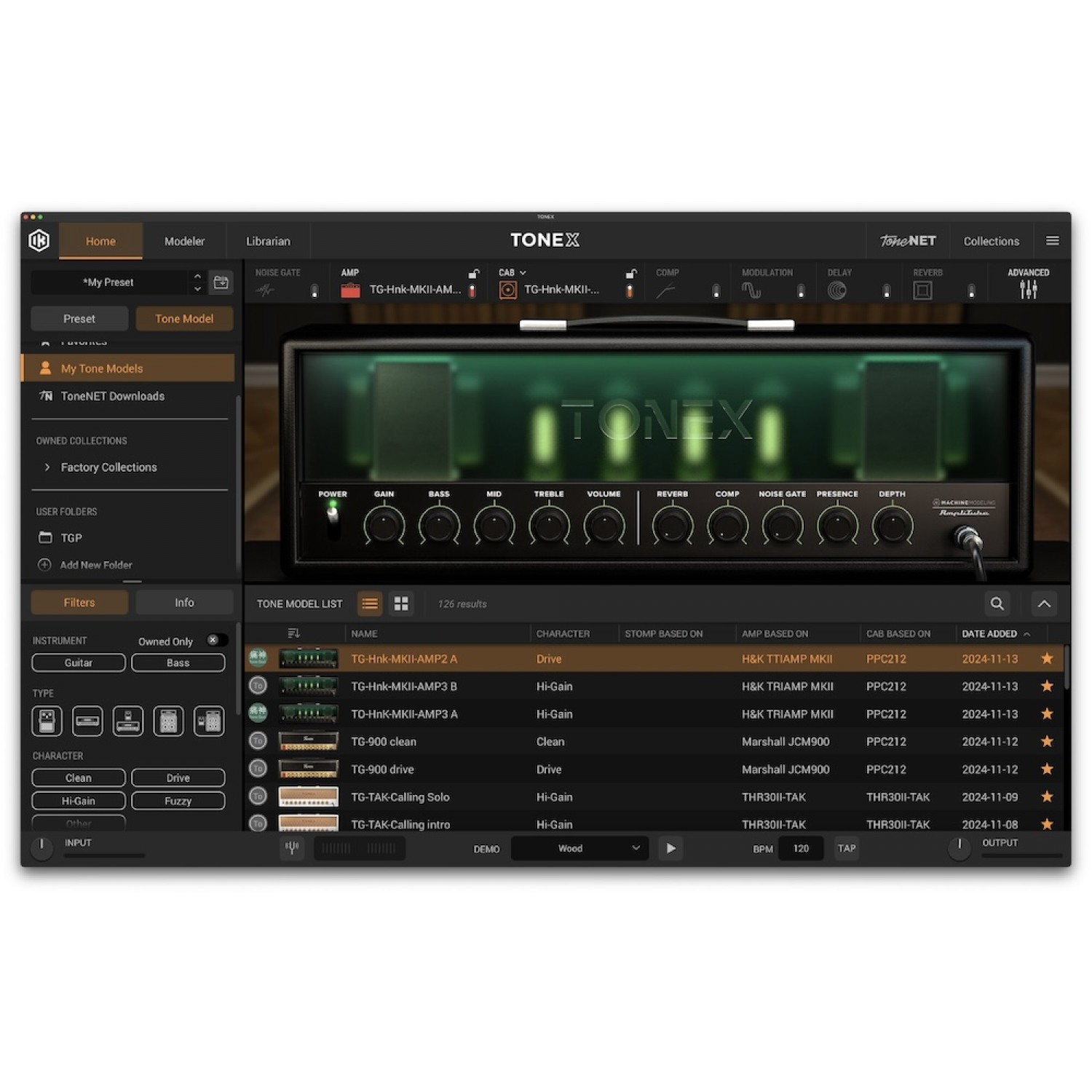Expand the Factory Collections tree
1092x1092 pixels.
(47, 467)
